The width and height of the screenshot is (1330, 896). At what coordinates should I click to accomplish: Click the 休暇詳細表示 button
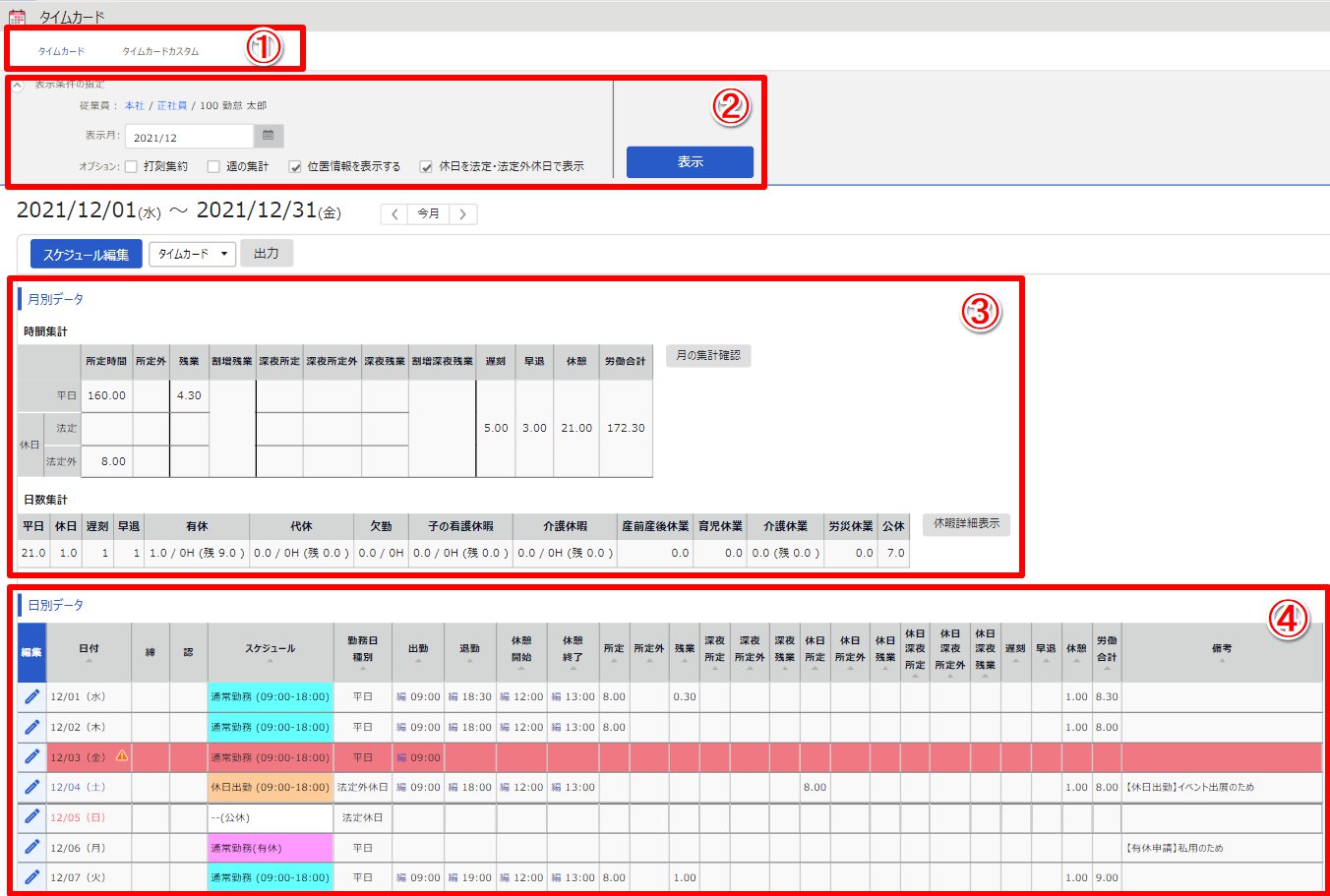pos(966,523)
